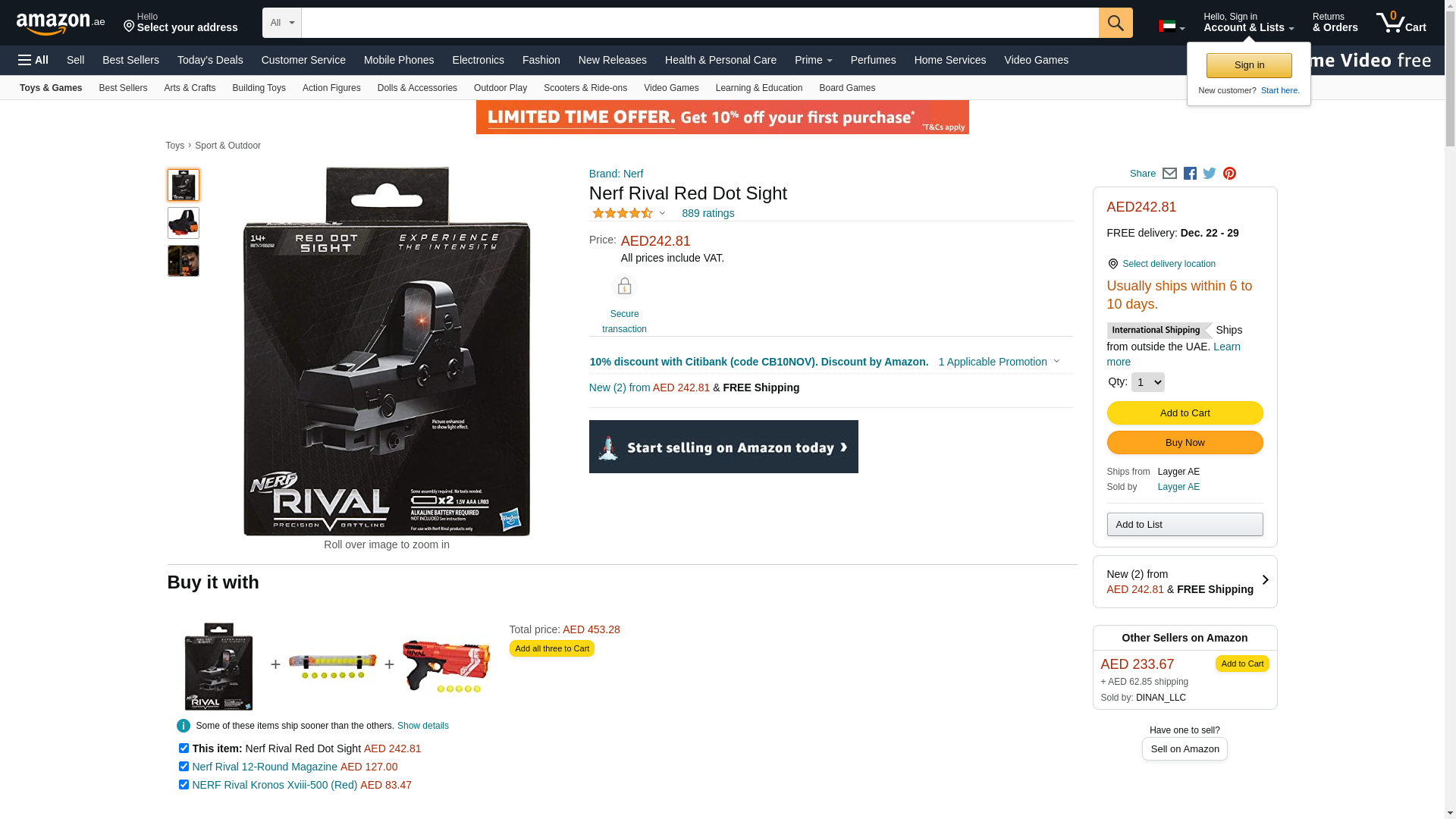
Task: Open the search category All dropdown
Action: (282, 23)
